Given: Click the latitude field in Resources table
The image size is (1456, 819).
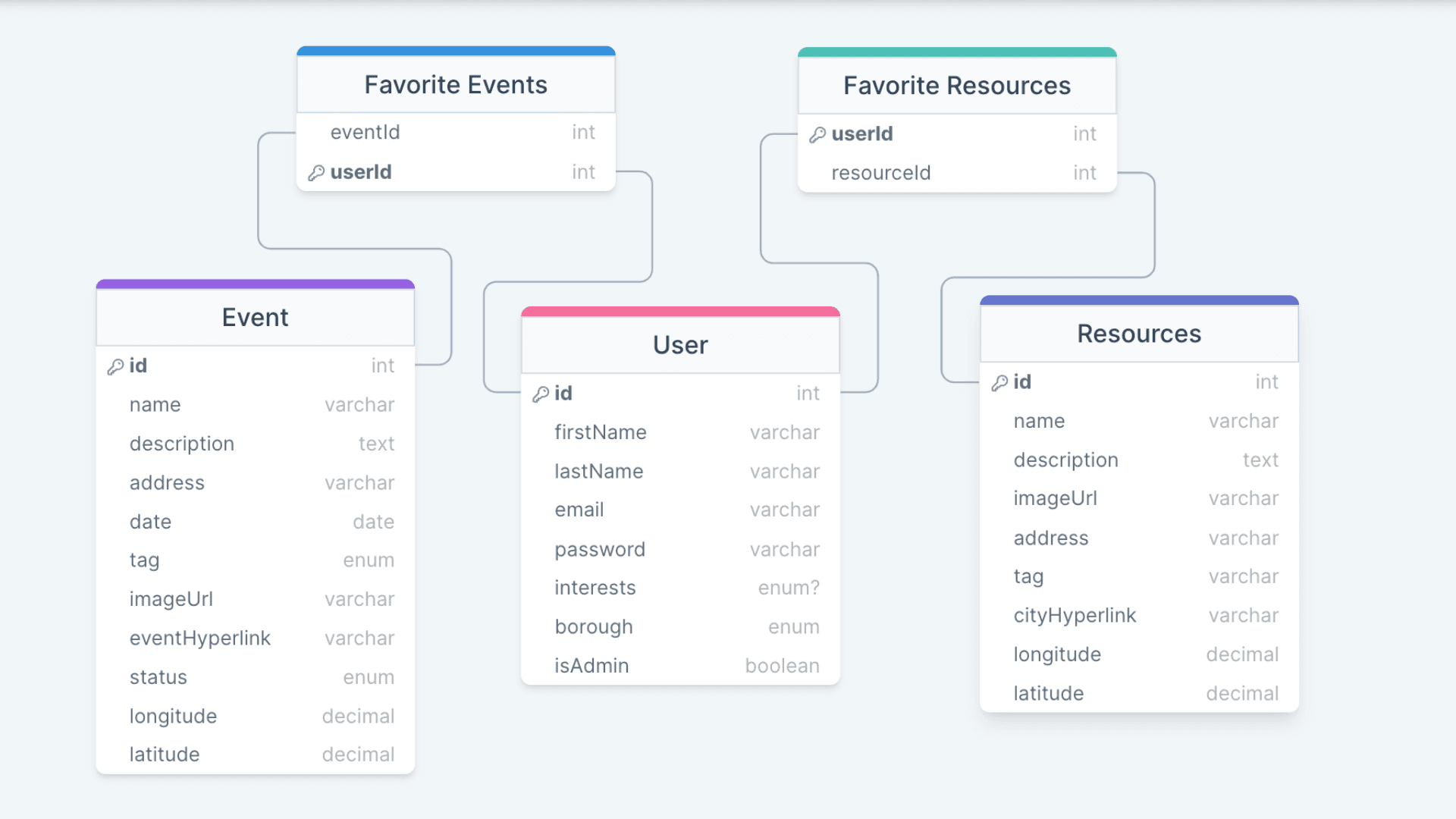Looking at the screenshot, I should [x=1139, y=693].
